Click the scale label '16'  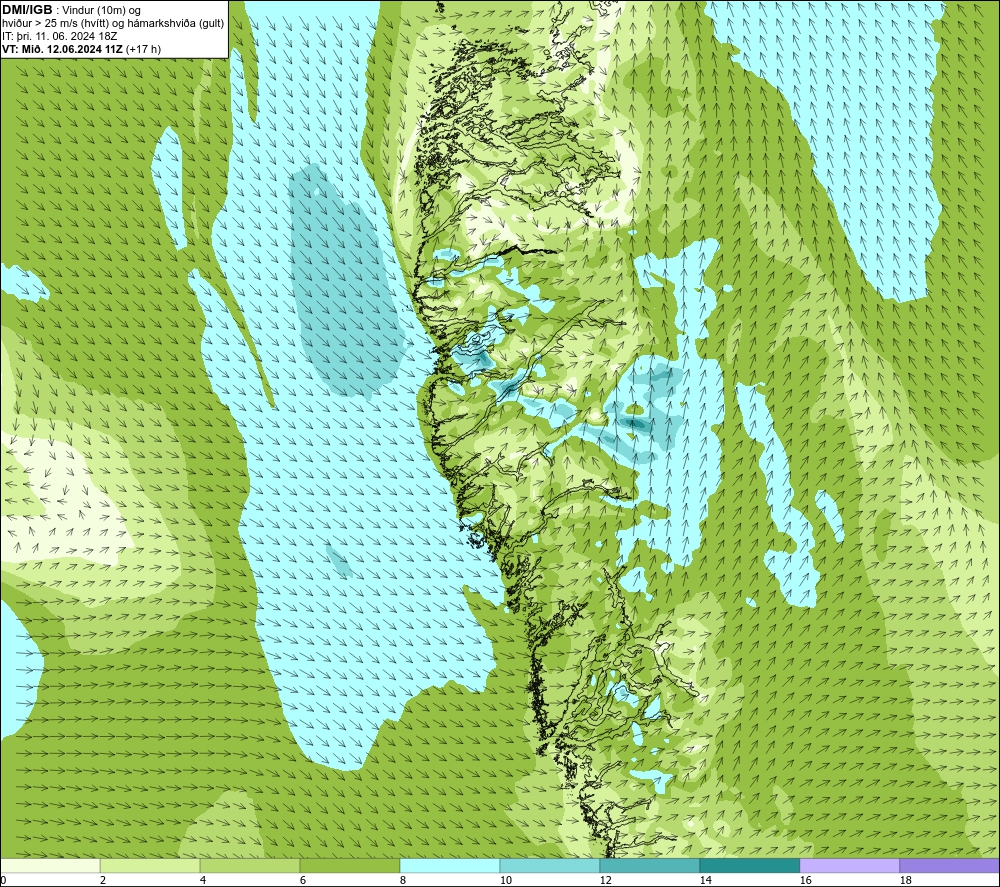pyautogui.click(x=805, y=881)
